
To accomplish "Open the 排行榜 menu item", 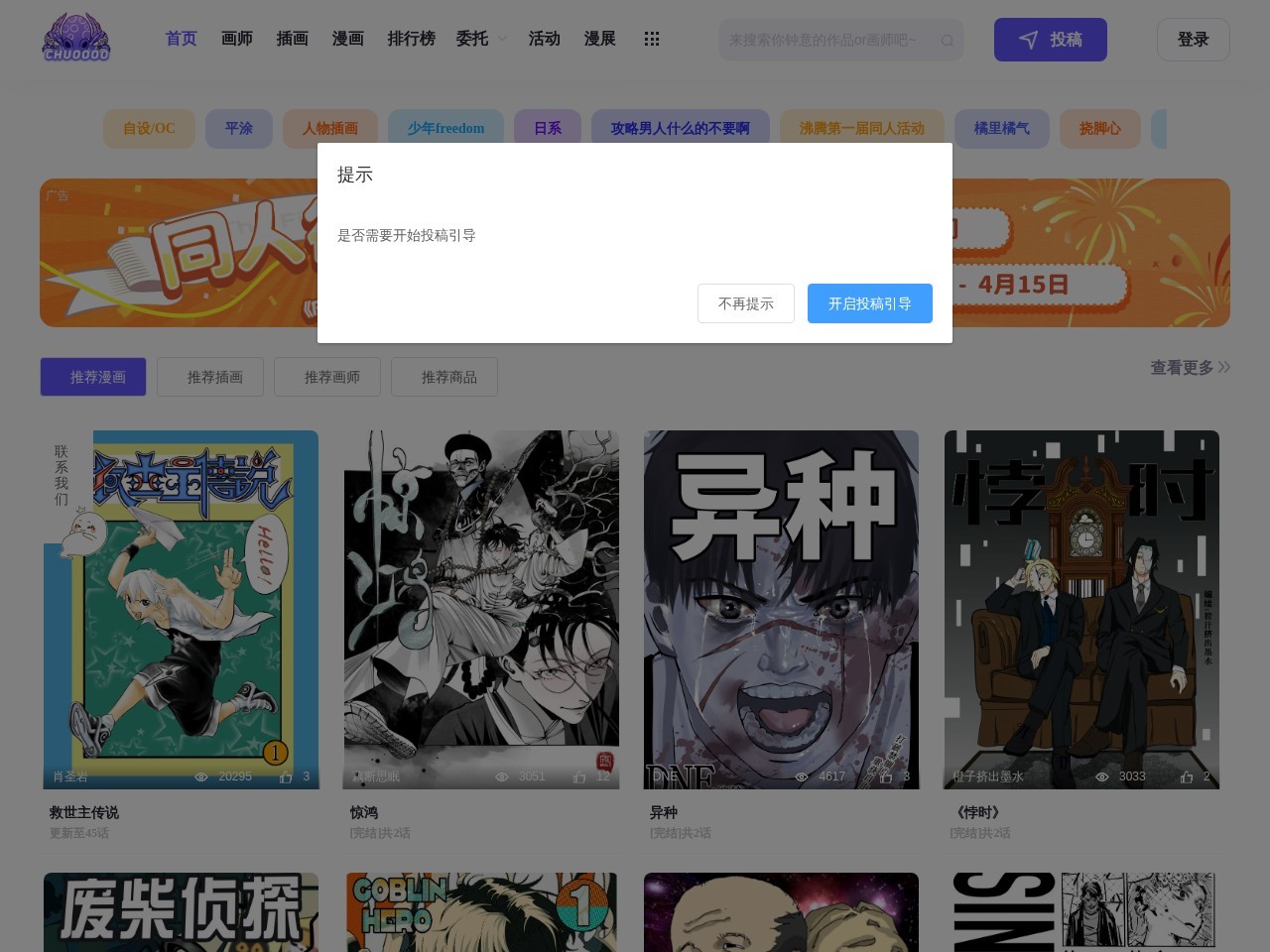I will coord(412,39).
